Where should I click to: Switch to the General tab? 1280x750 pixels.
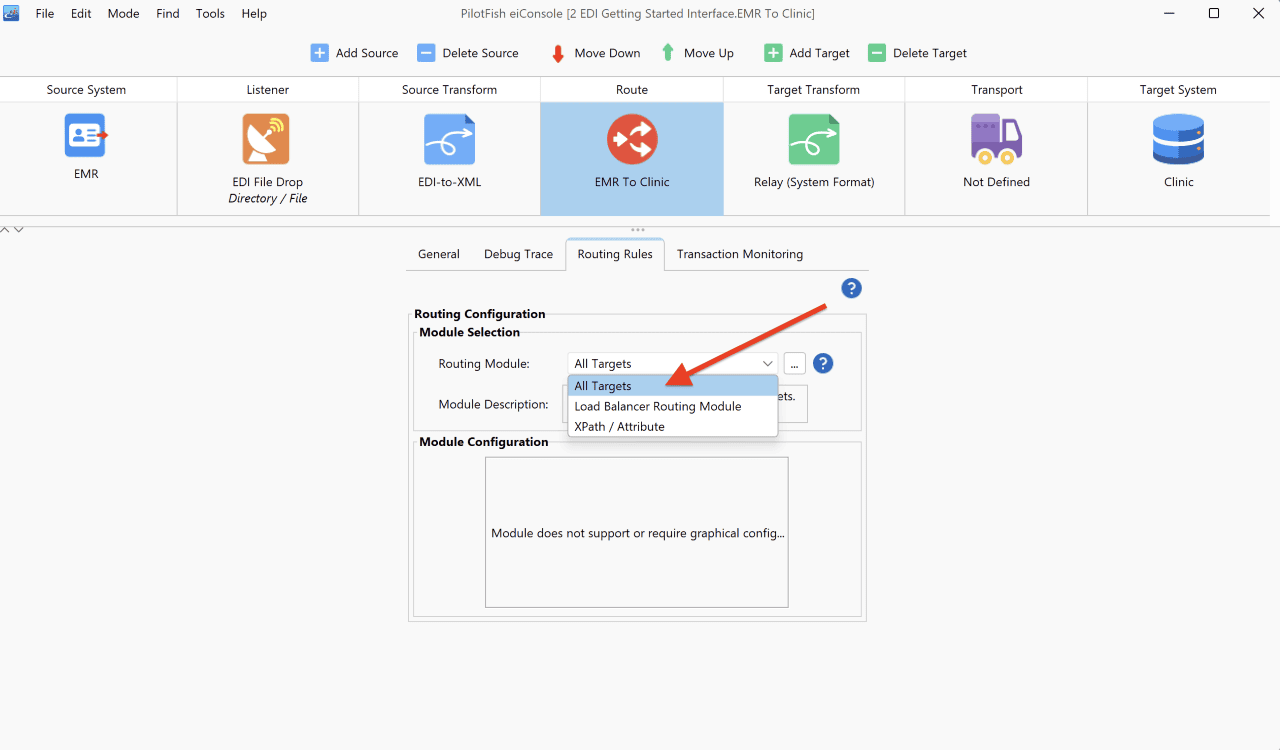tap(439, 254)
